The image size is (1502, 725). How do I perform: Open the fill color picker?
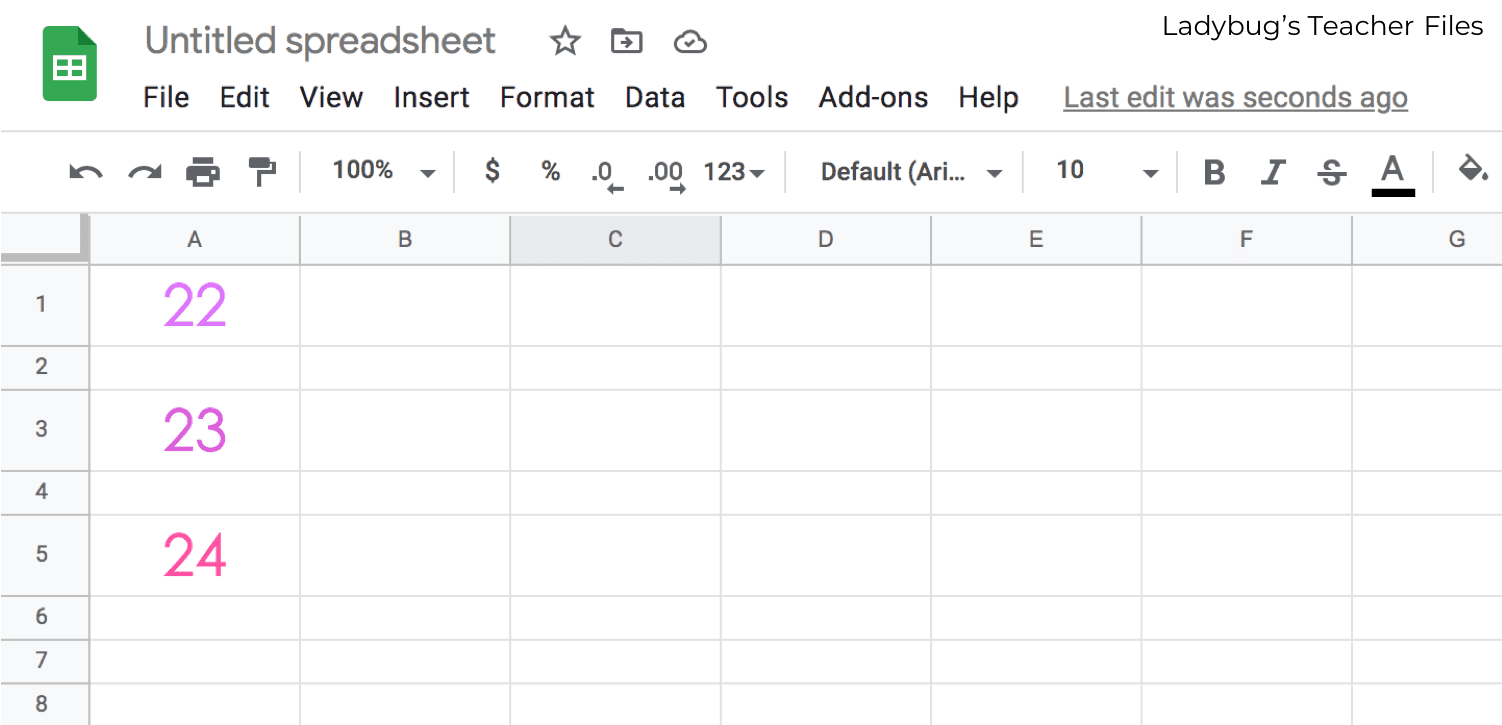point(1472,168)
